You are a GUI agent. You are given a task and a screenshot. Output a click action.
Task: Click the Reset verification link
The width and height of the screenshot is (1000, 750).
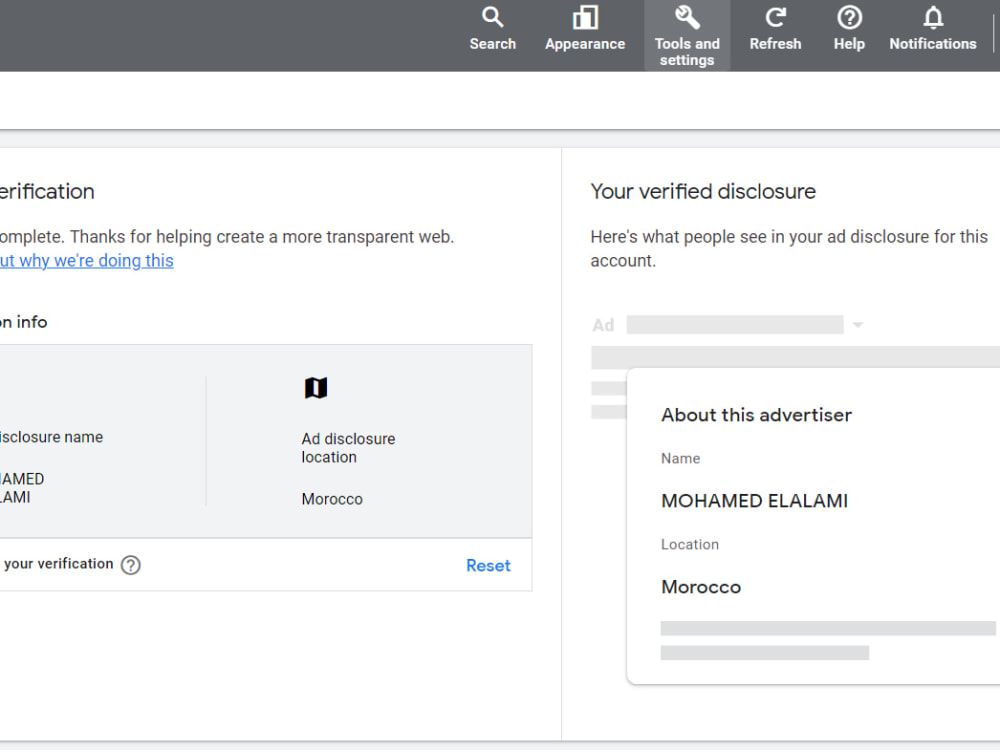tap(488, 566)
